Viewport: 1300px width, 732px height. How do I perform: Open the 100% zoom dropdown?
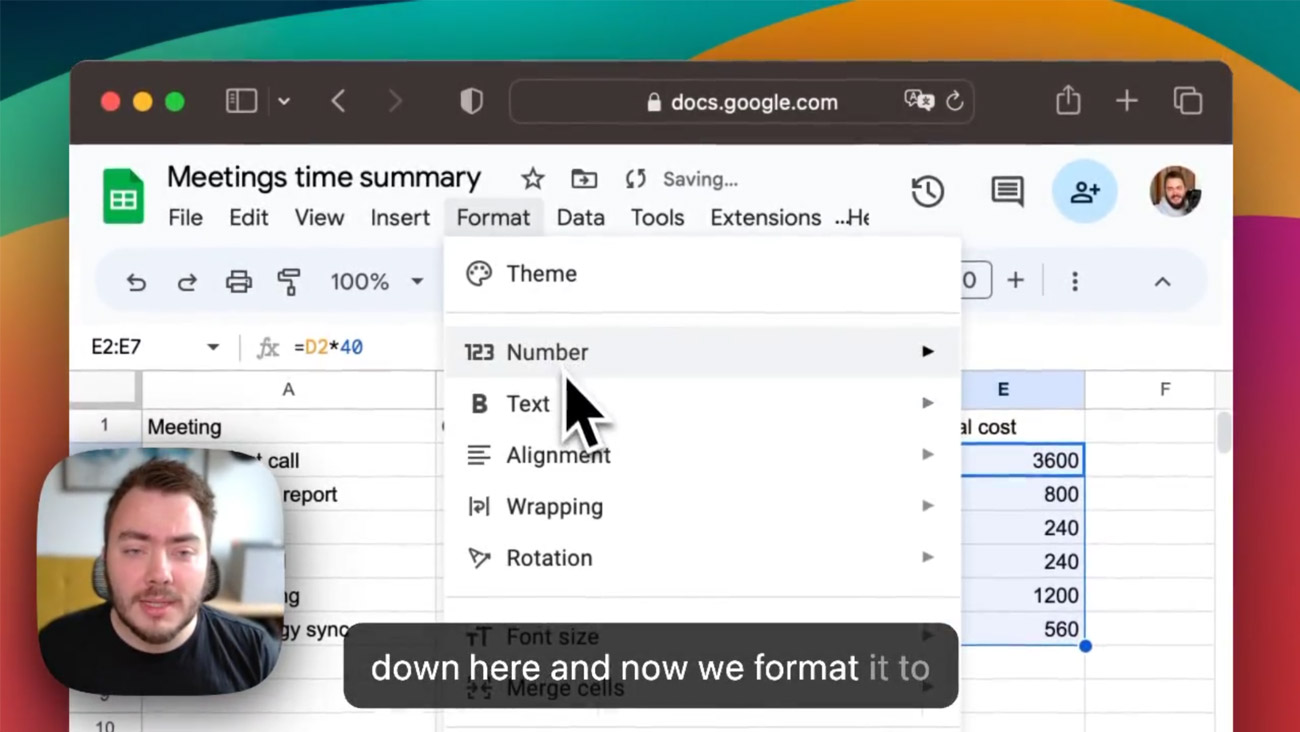coord(377,282)
